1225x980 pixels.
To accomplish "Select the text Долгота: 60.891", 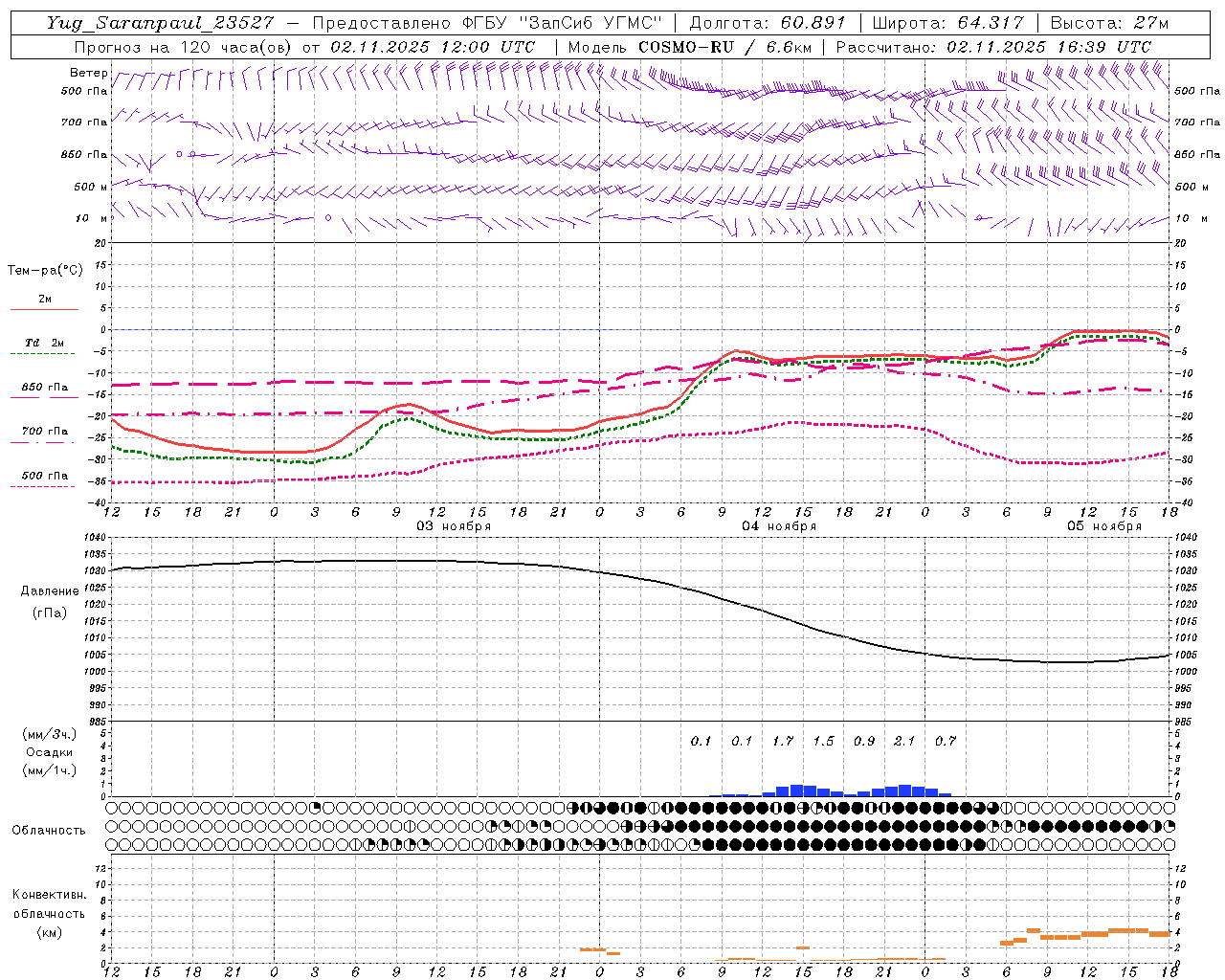I will click(x=768, y=23).
